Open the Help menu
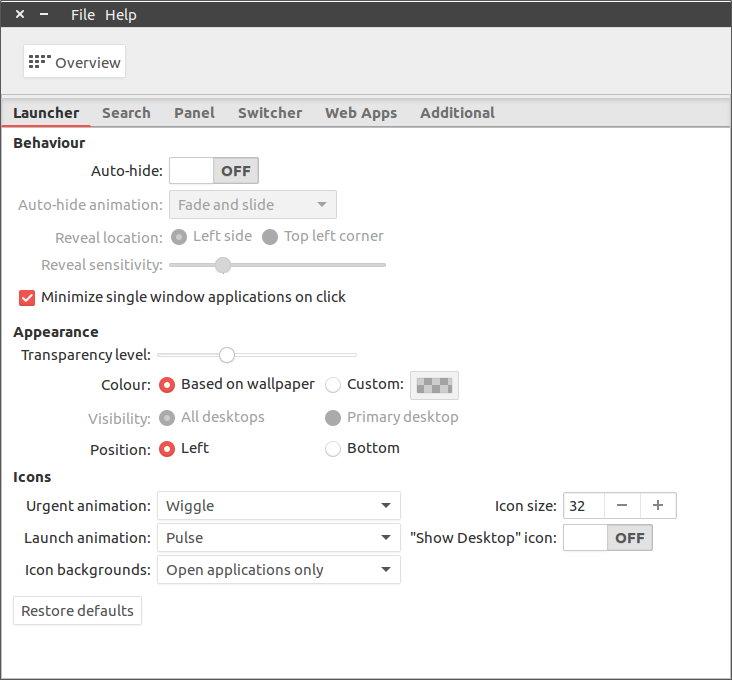The image size is (732, 680). pos(121,15)
